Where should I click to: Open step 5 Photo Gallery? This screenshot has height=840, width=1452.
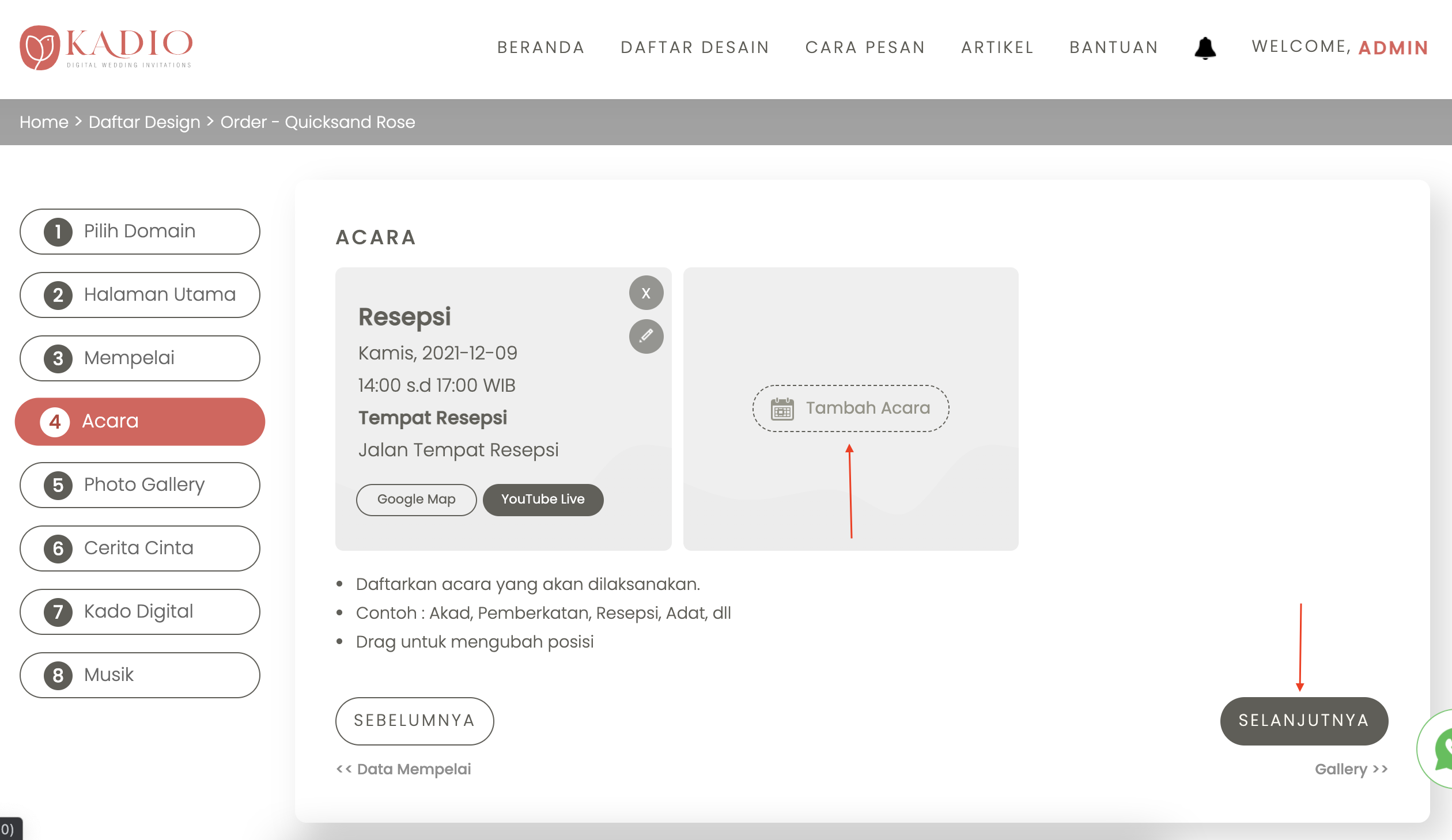140,485
